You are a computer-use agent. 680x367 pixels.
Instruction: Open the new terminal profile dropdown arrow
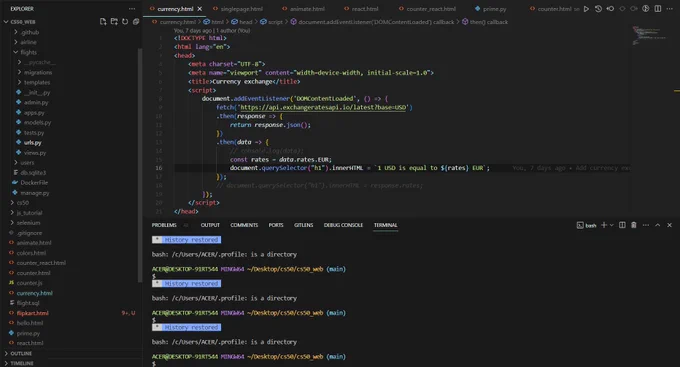pyautogui.click(x=612, y=225)
